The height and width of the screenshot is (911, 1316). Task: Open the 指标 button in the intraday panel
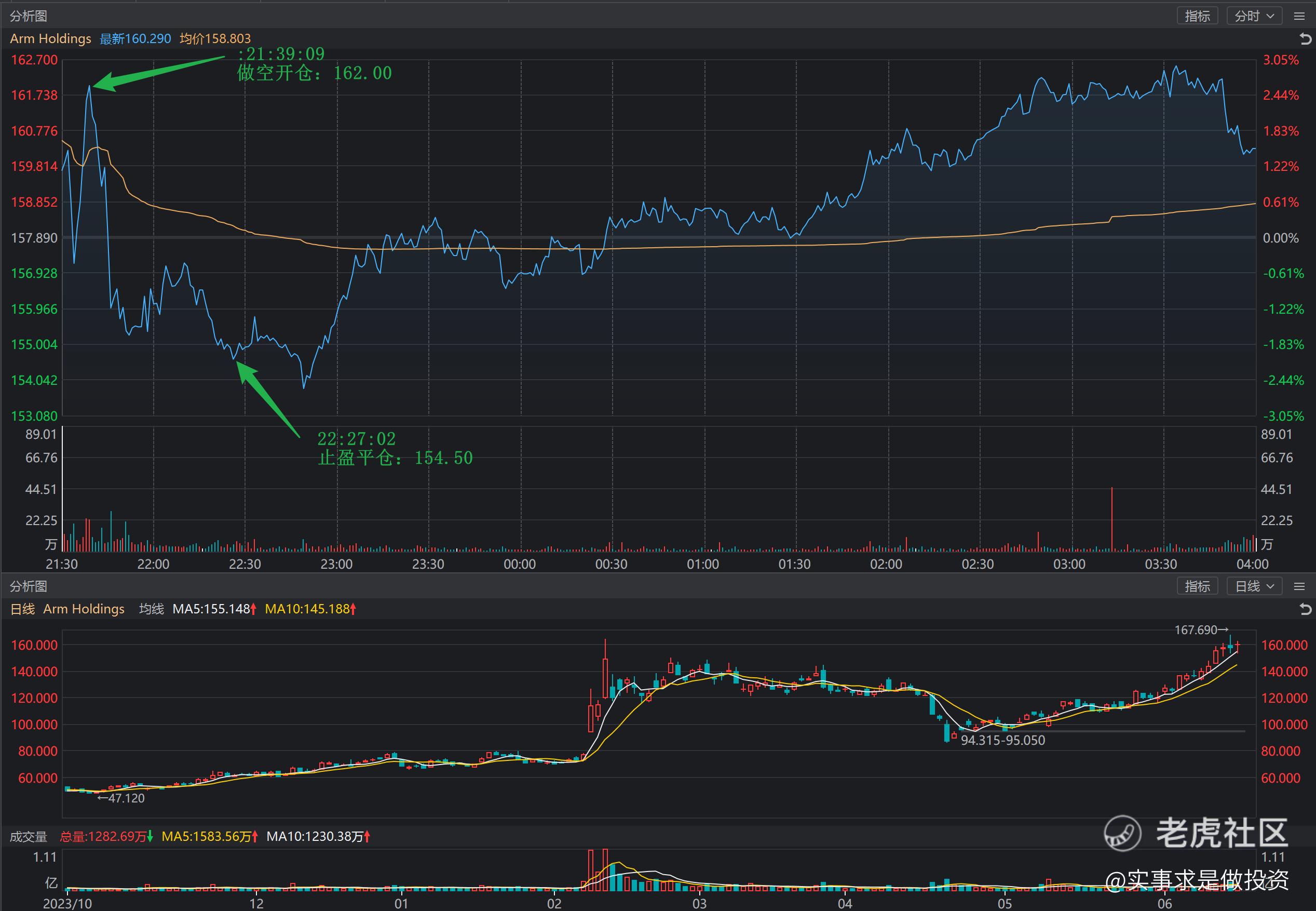(x=1197, y=16)
